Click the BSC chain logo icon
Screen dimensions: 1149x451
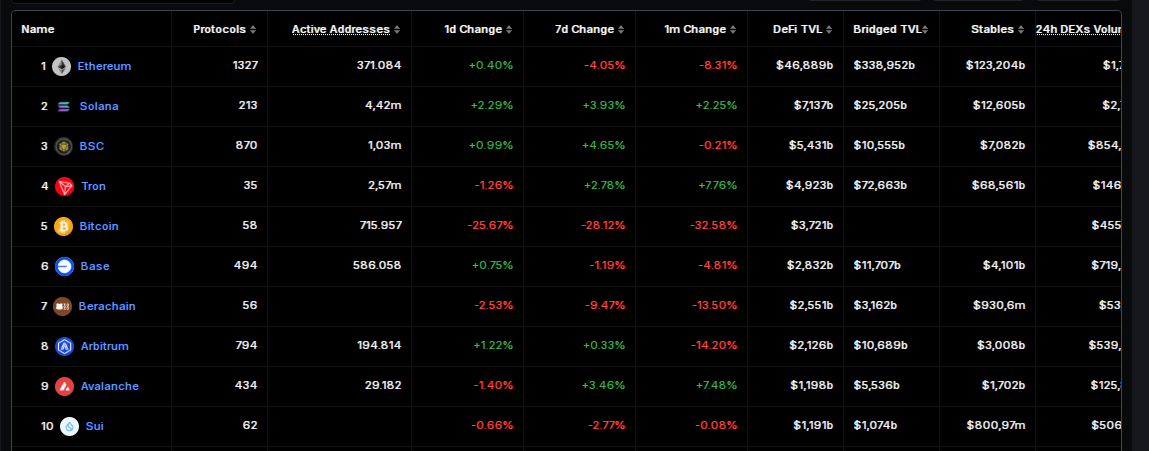(64, 146)
